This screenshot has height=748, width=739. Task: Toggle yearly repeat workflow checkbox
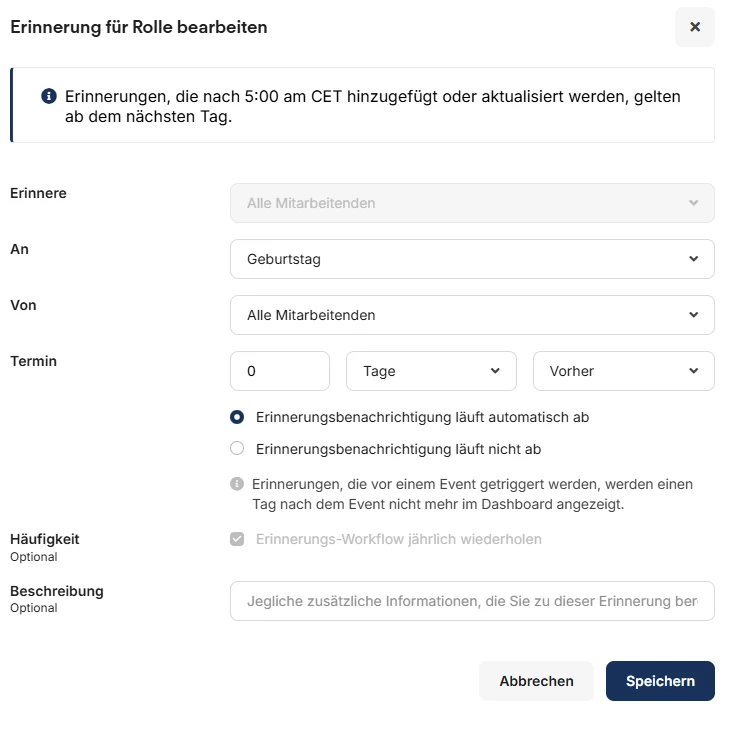click(x=237, y=539)
